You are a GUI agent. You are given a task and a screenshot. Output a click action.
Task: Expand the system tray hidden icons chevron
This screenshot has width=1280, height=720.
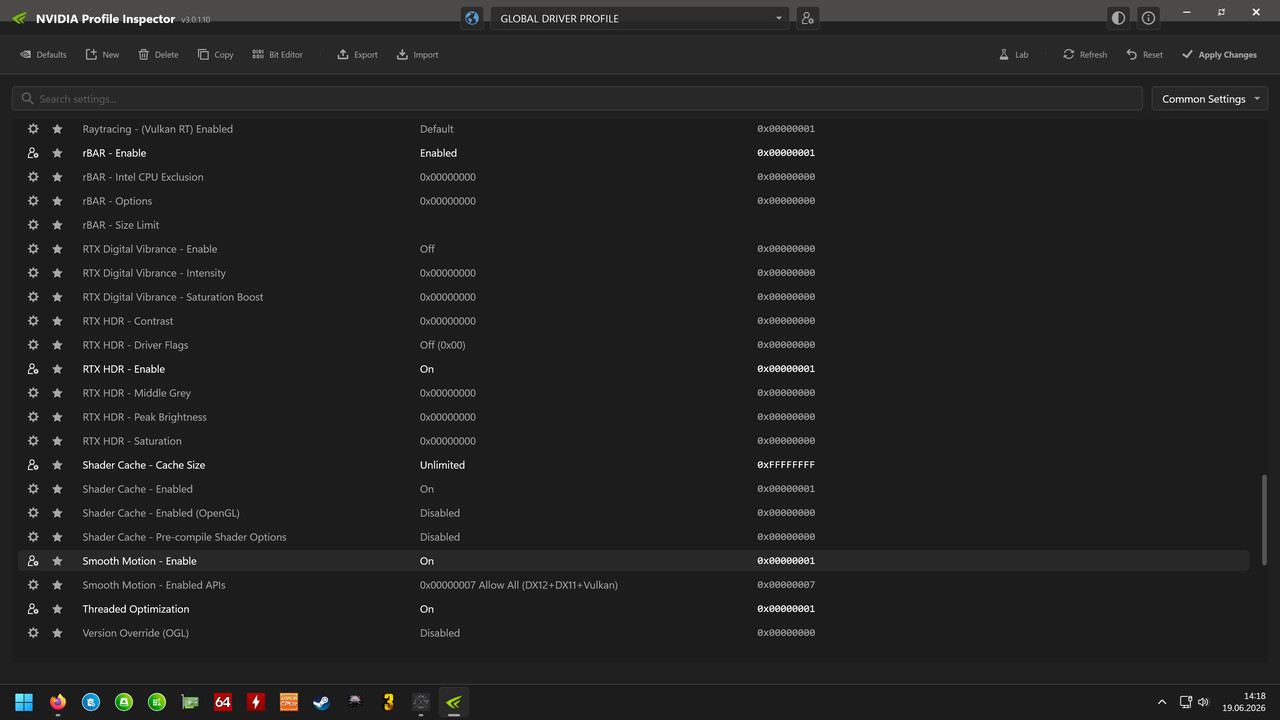1161,702
